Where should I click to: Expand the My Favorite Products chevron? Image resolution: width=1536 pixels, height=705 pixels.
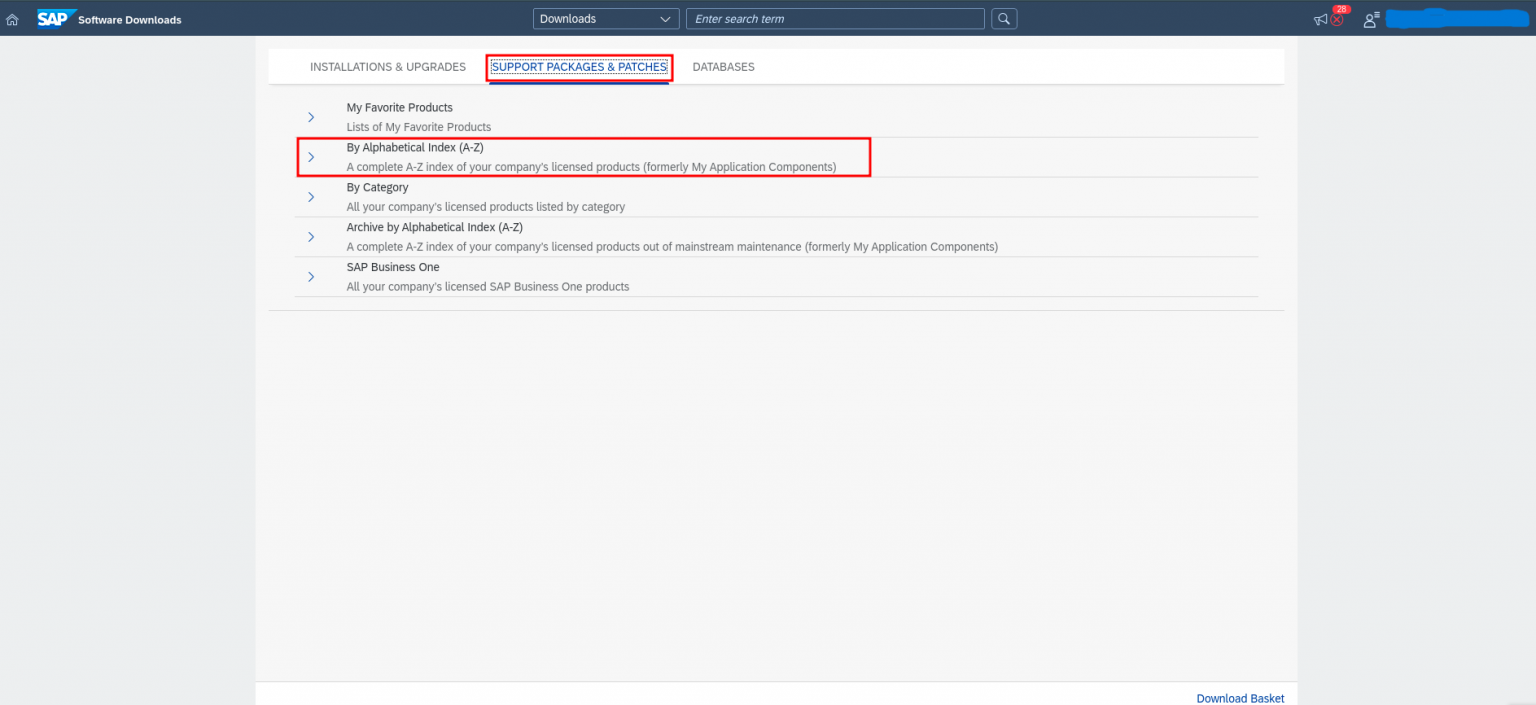(x=311, y=117)
